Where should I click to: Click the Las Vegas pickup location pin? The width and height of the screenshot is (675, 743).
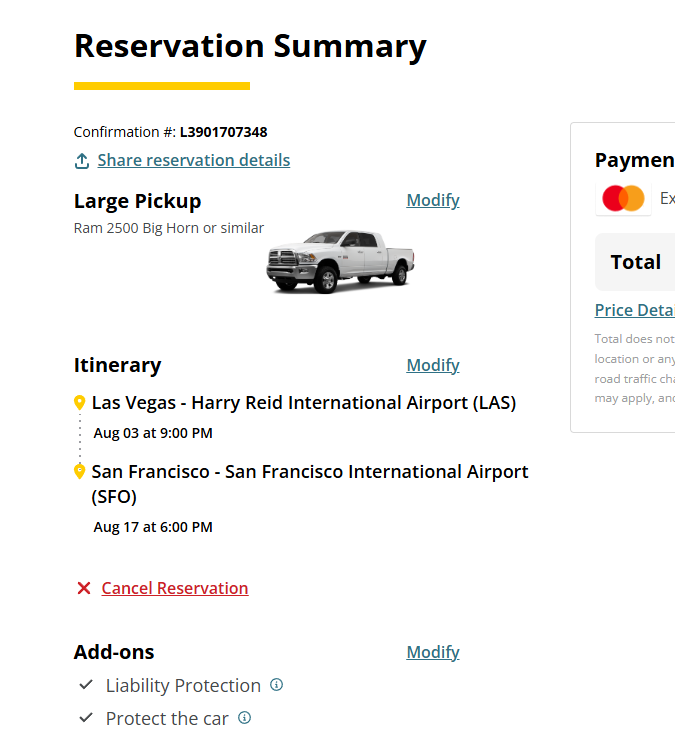[80, 403]
